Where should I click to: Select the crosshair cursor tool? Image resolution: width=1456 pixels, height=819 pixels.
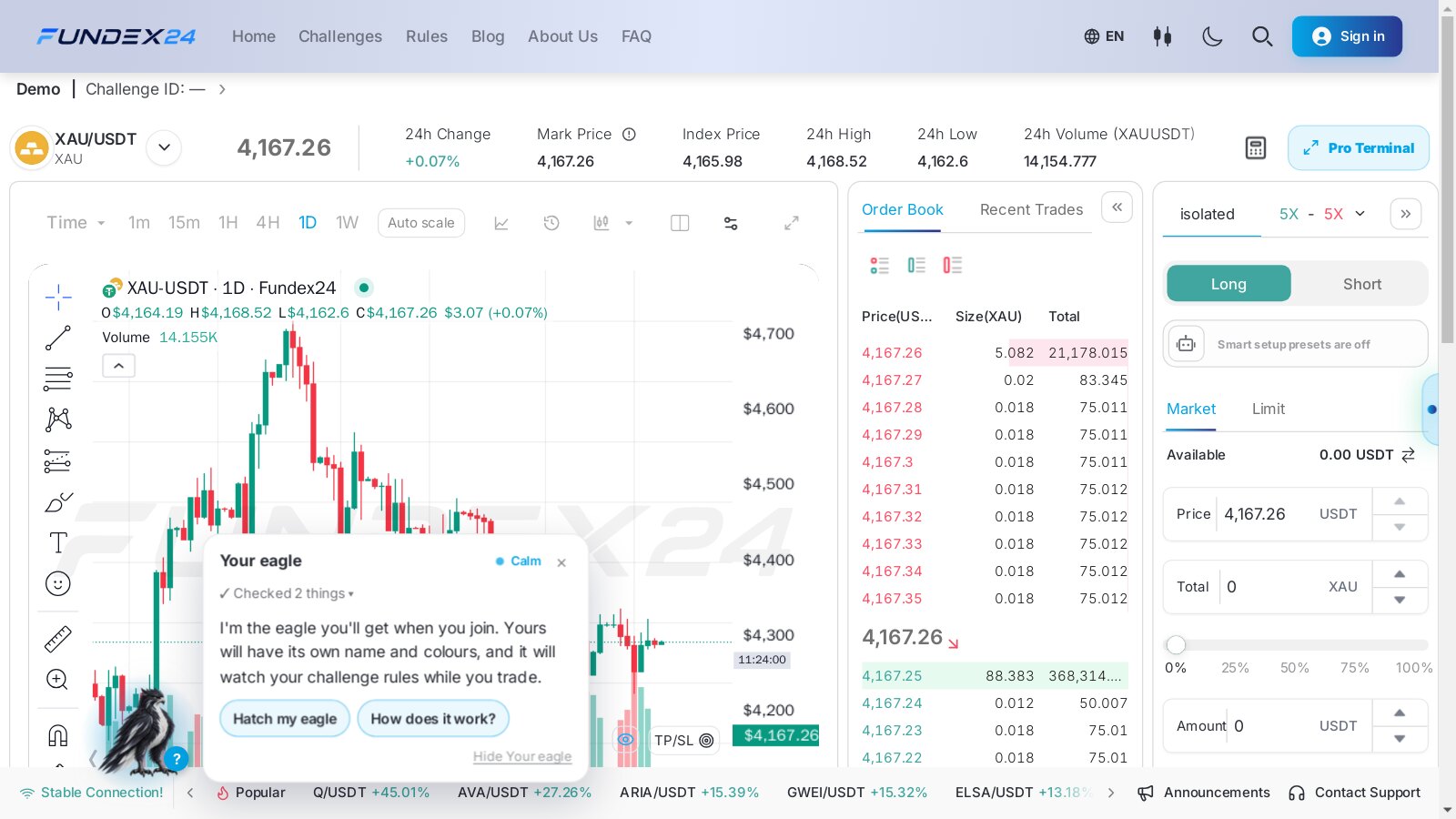[58, 297]
